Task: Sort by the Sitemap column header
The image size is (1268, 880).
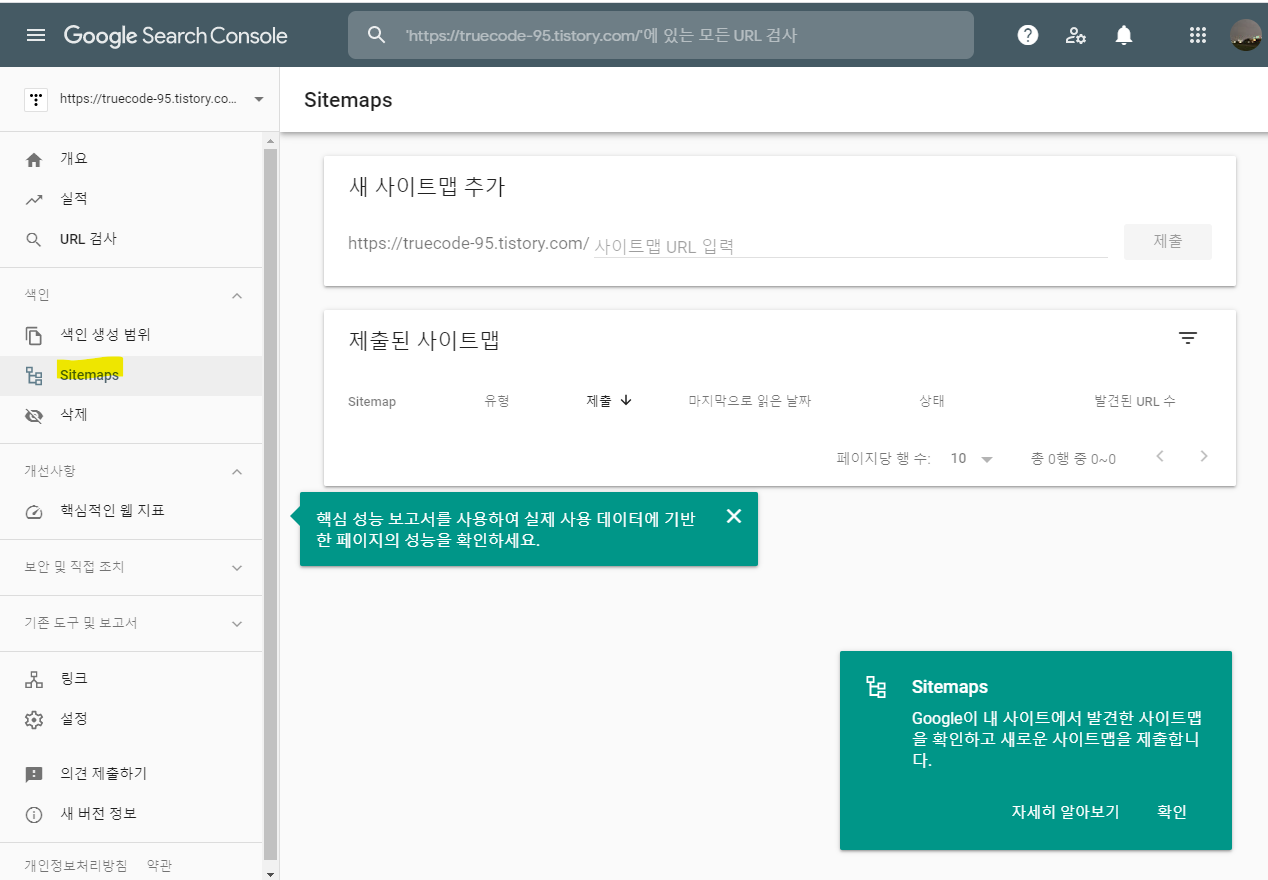Action: tap(372, 401)
